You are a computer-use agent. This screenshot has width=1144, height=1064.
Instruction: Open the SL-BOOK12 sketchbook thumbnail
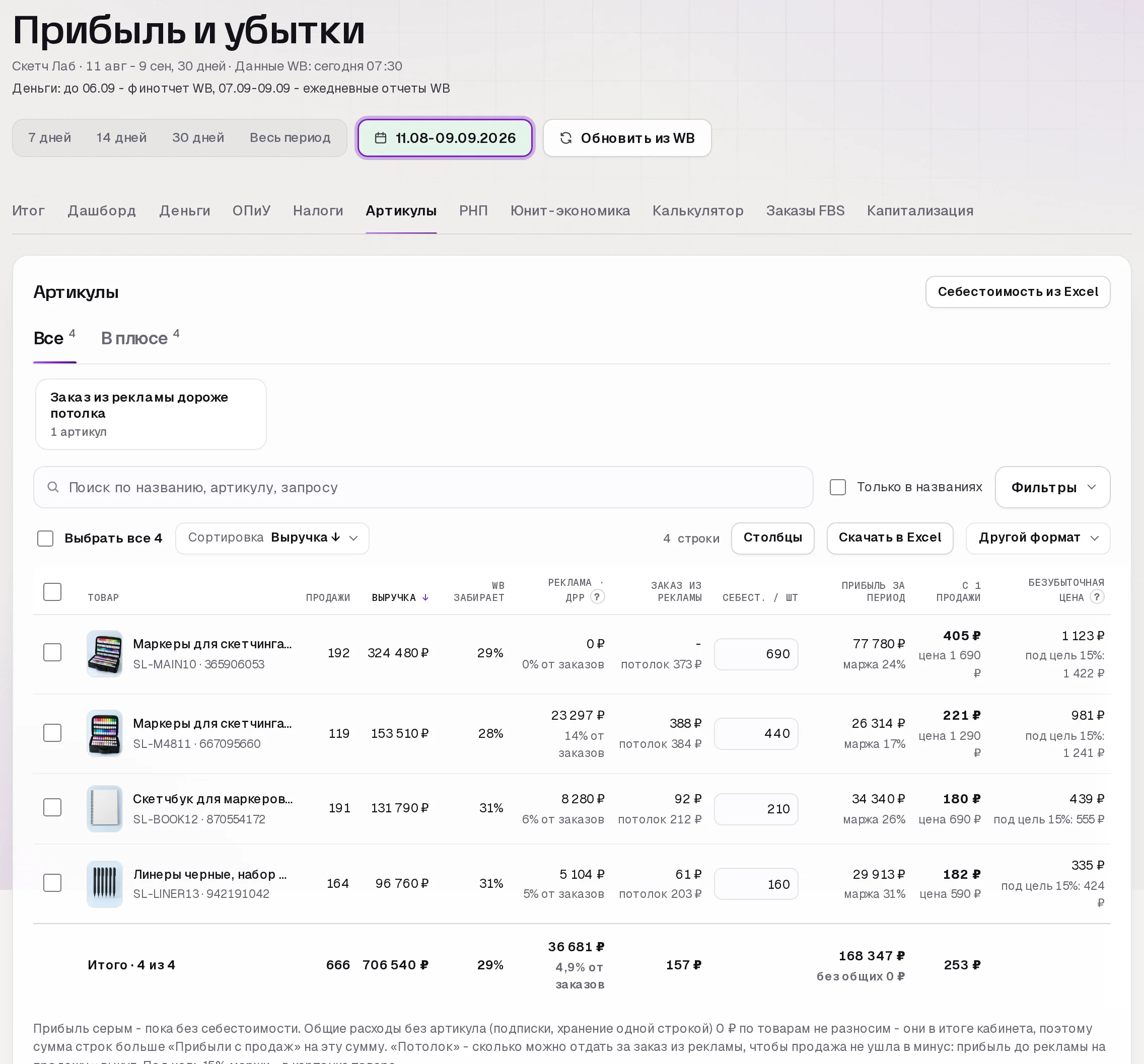104,808
